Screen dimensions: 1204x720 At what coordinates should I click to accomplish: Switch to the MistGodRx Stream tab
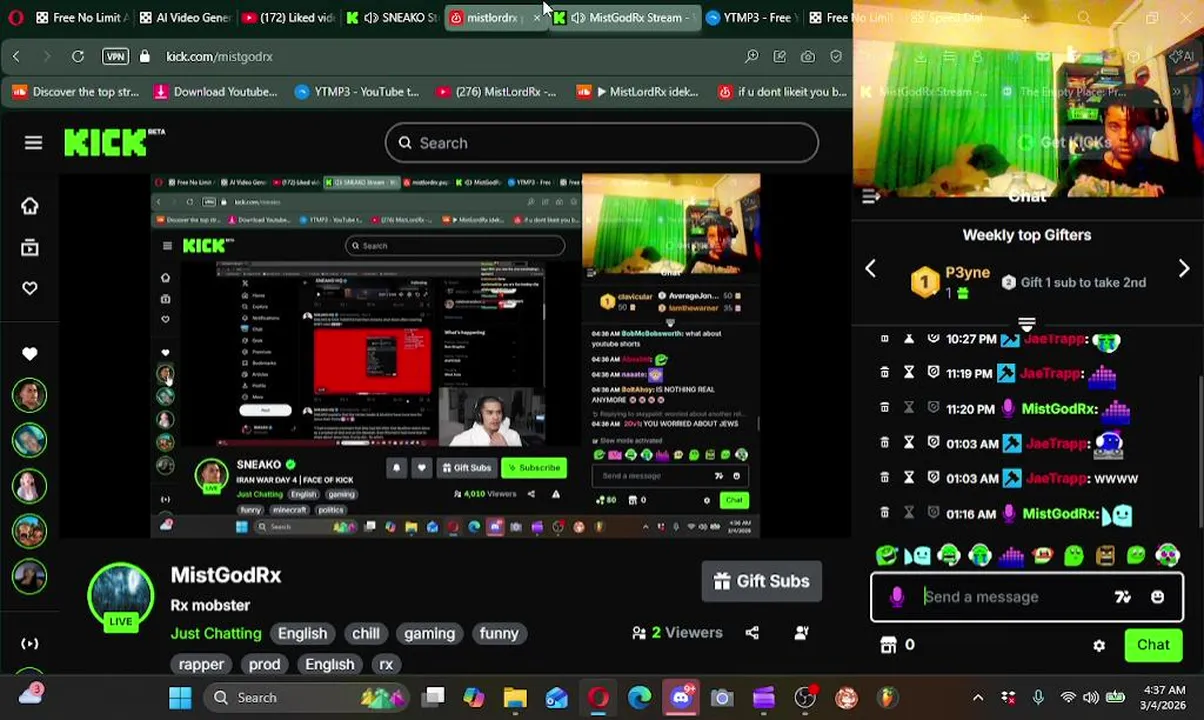click(625, 17)
